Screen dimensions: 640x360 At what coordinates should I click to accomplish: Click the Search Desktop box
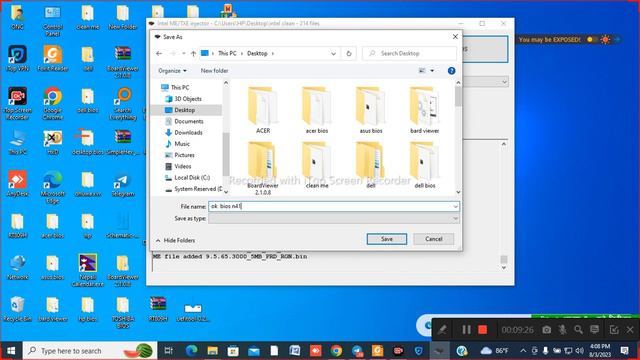pos(409,53)
